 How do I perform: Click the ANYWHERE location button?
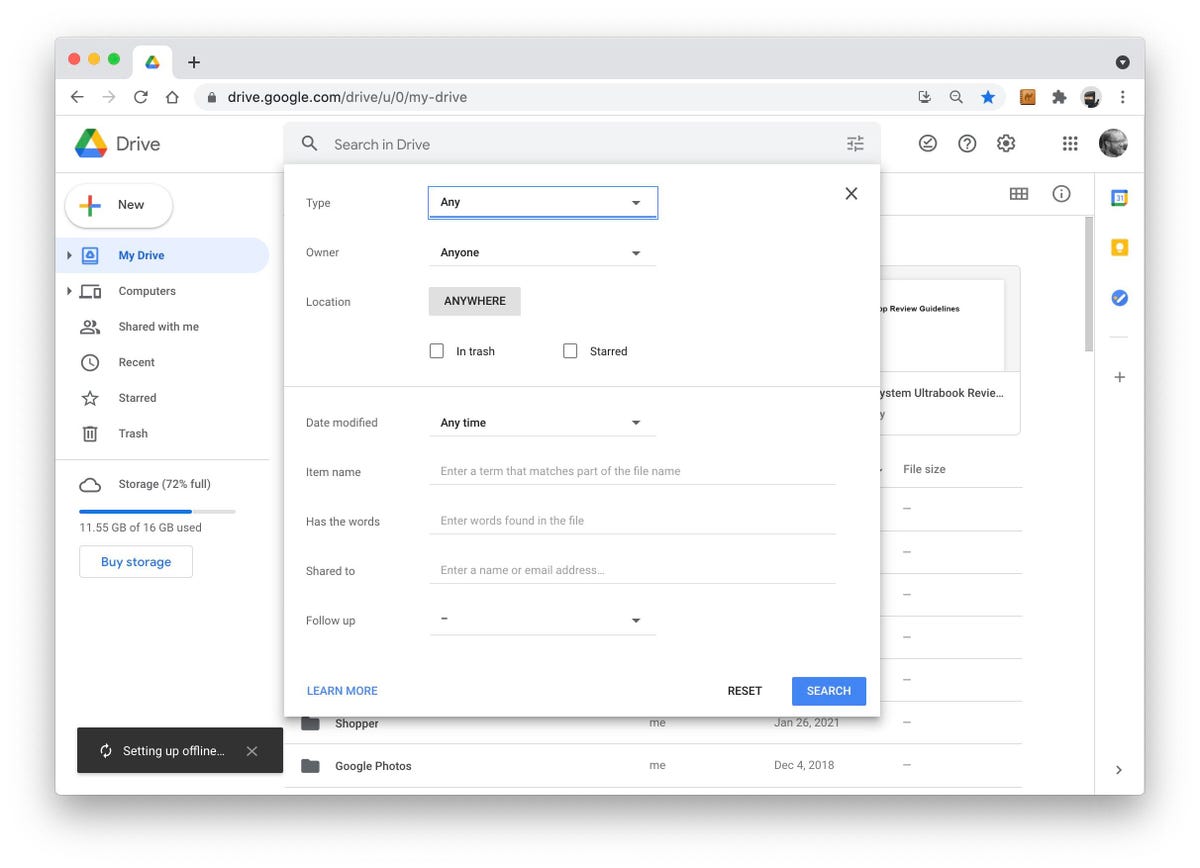(x=475, y=301)
